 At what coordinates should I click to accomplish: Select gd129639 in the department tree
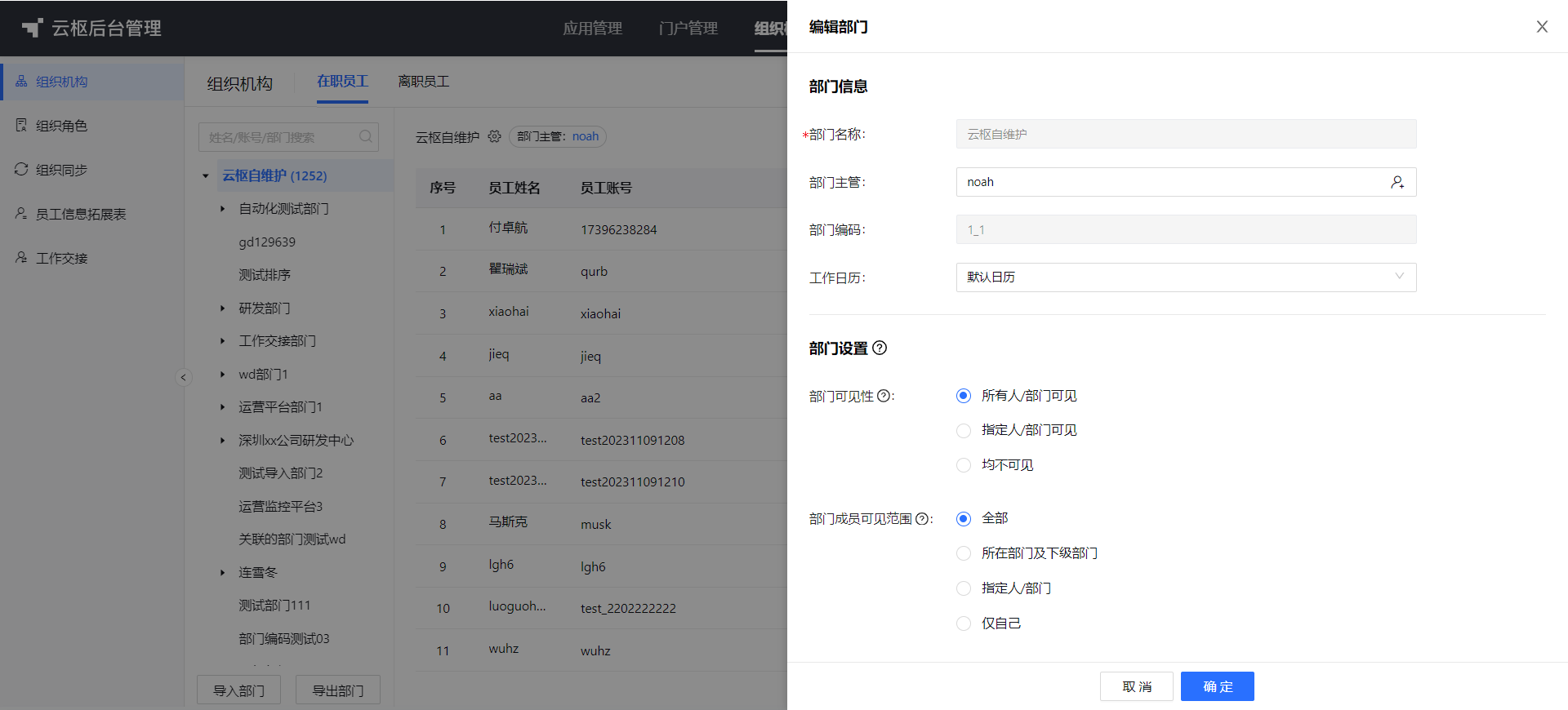(x=267, y=242)
